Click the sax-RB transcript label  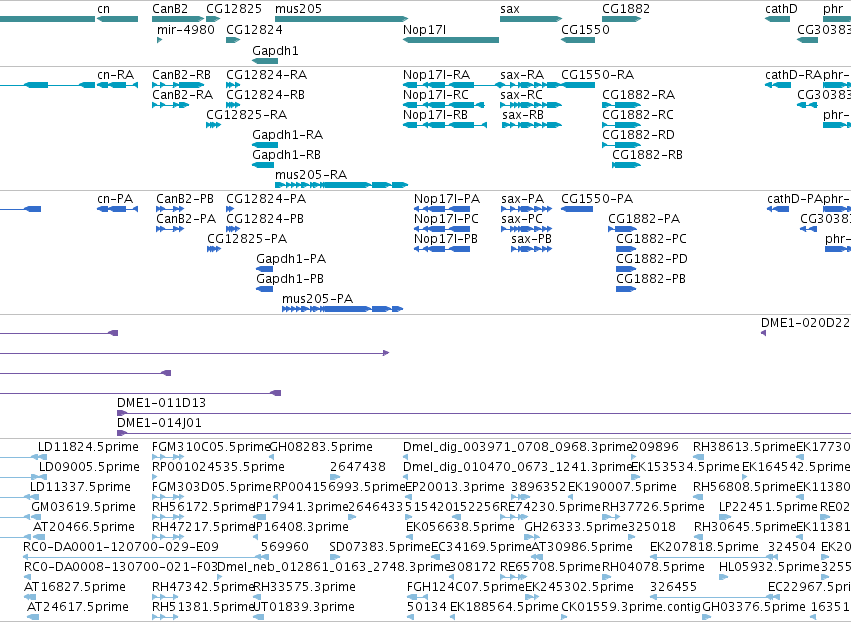523,115
